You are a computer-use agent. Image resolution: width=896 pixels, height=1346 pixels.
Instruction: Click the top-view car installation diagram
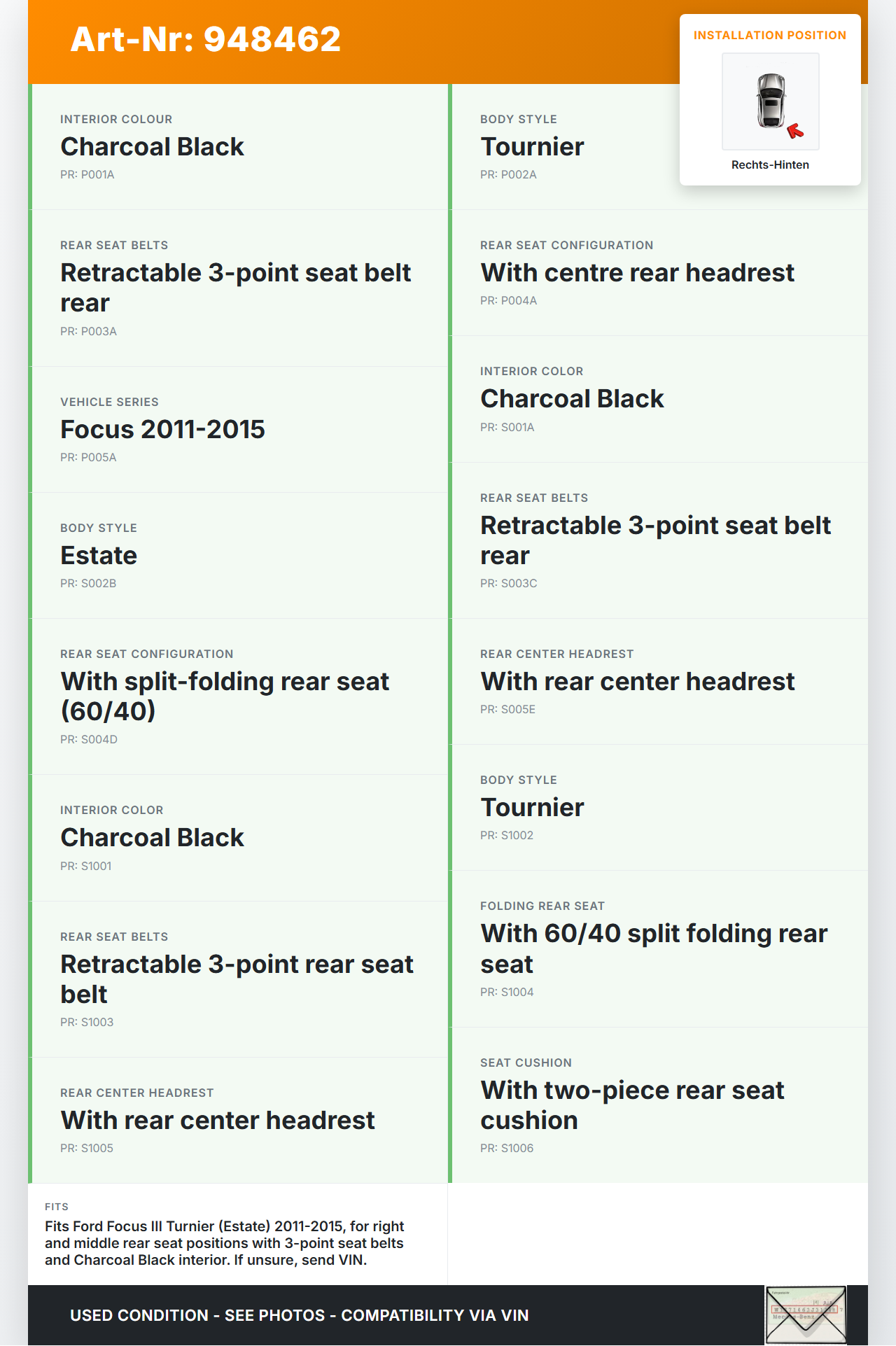pos(770,101)
